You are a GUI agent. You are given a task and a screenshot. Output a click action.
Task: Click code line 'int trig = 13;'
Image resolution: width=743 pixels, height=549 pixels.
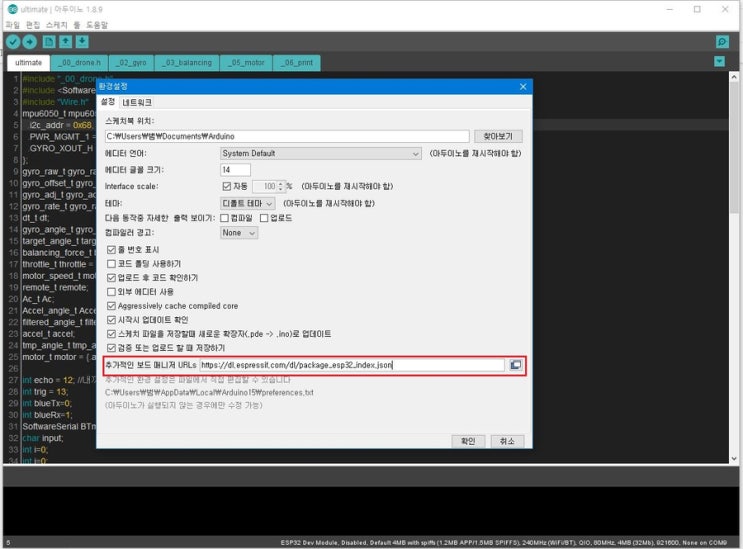click(x=45, y=392)
